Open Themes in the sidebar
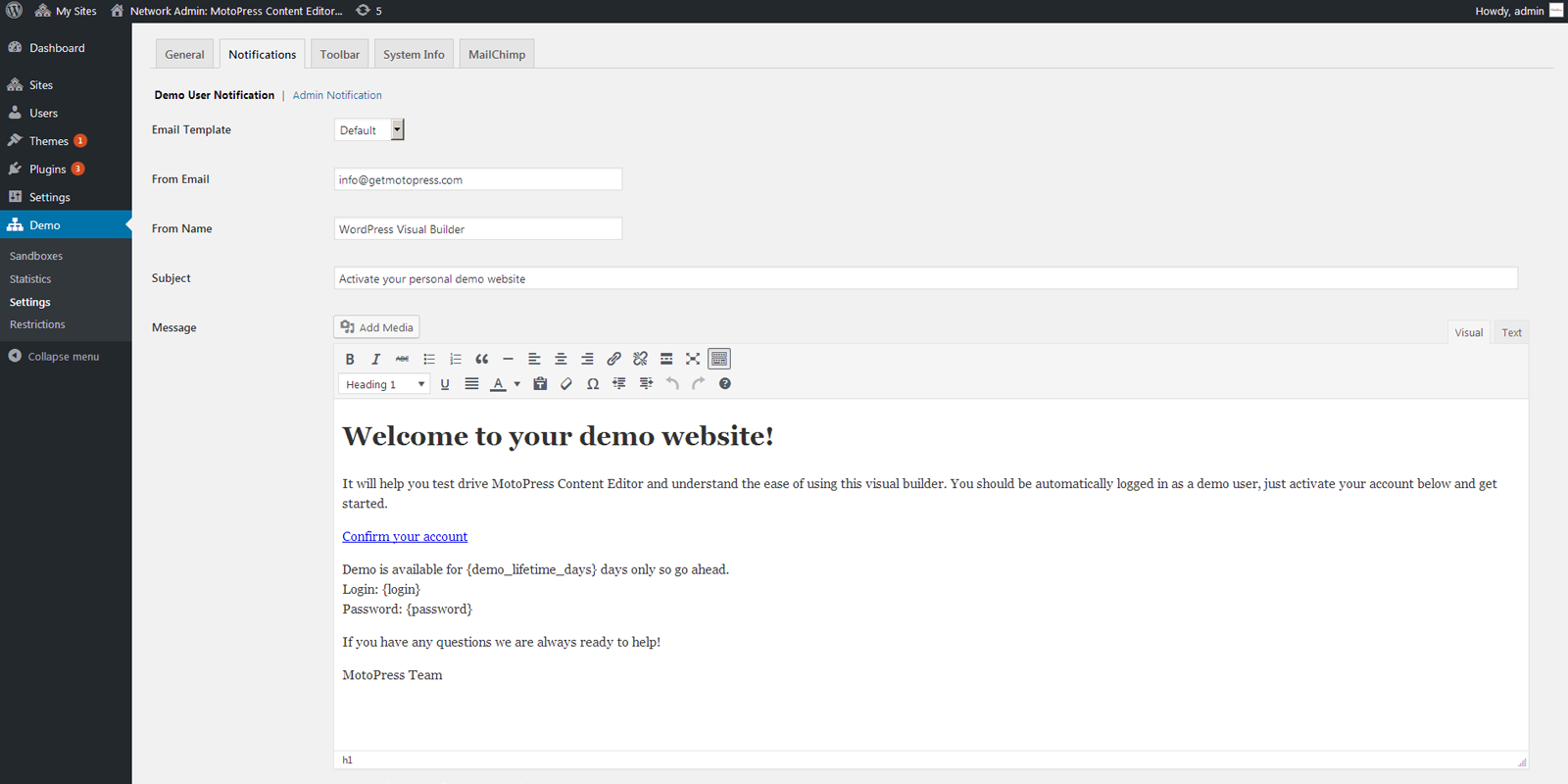The height and width of the screenshot is (784, 1568). [66, 141]
